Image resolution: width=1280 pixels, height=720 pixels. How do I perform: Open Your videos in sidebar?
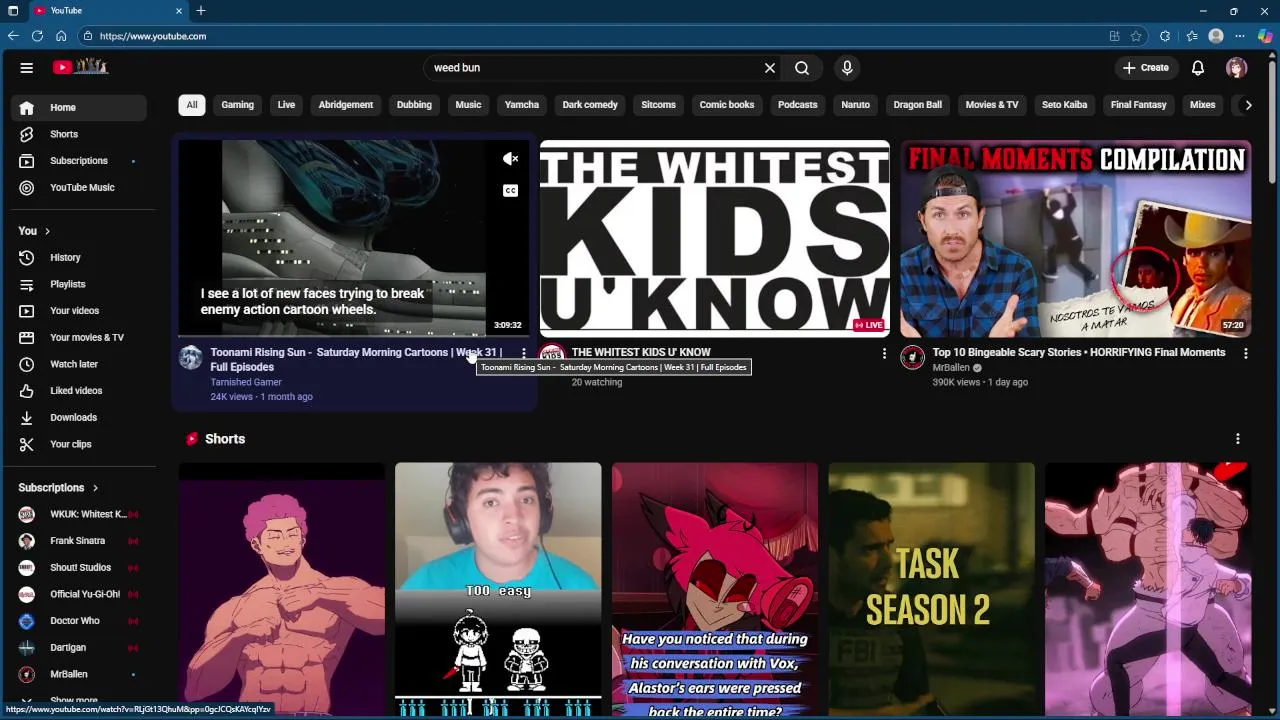pyautogui.click(x=79, y=311)
